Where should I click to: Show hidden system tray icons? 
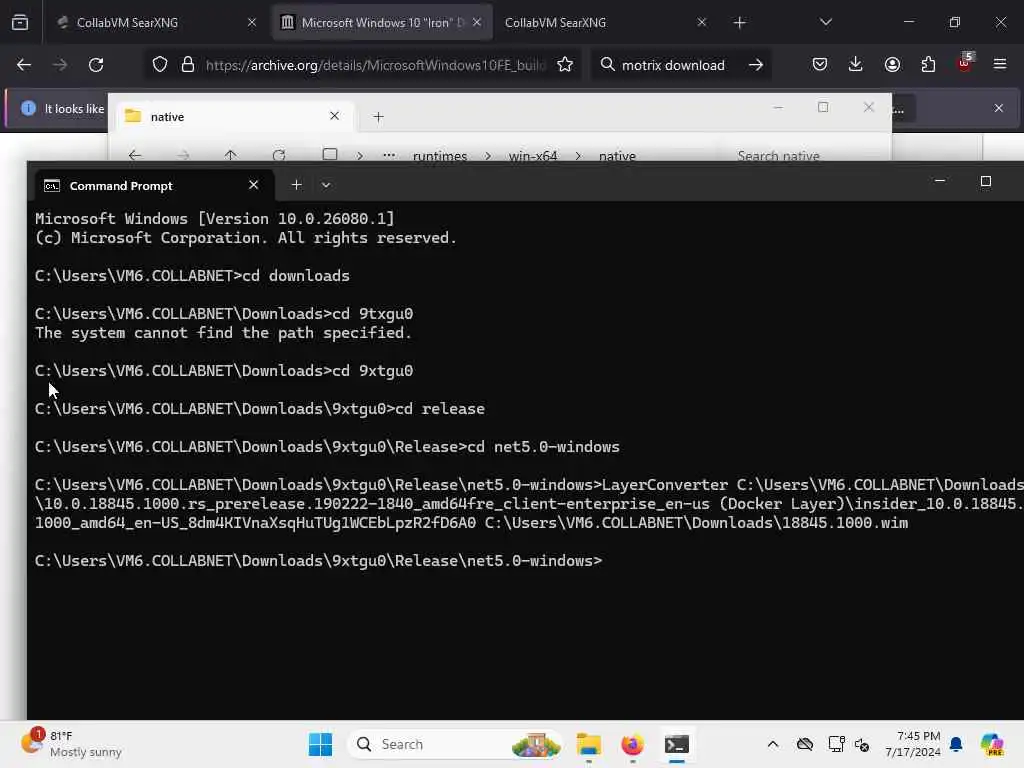(773, 744)
